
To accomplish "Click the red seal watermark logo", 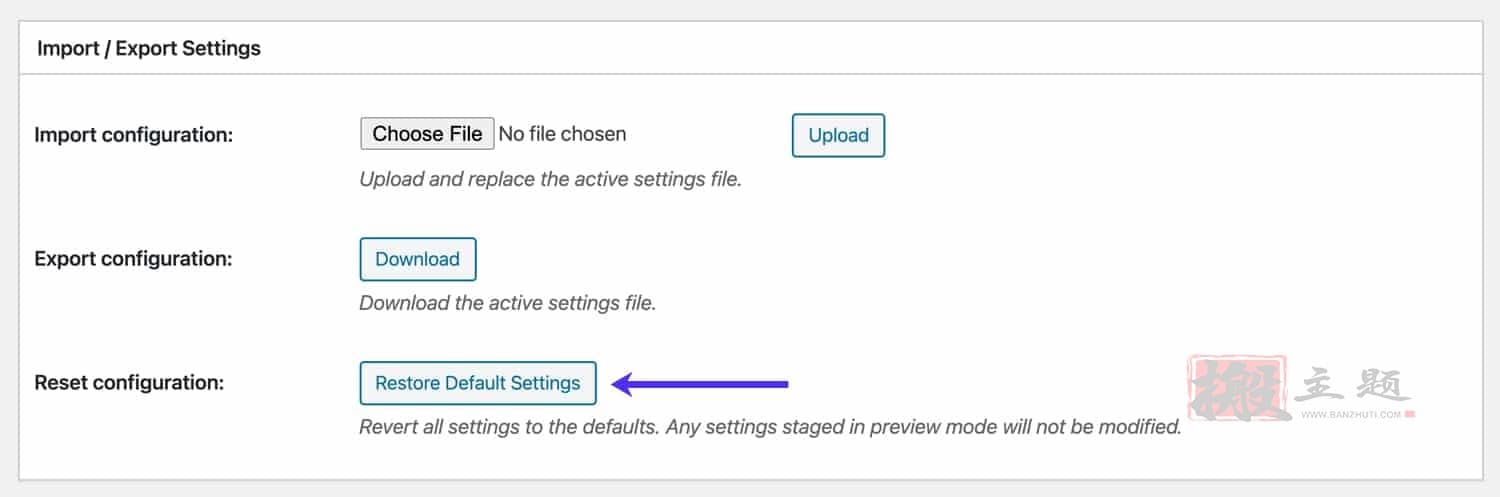I will pyautogui.click(x=1237, y=386).
